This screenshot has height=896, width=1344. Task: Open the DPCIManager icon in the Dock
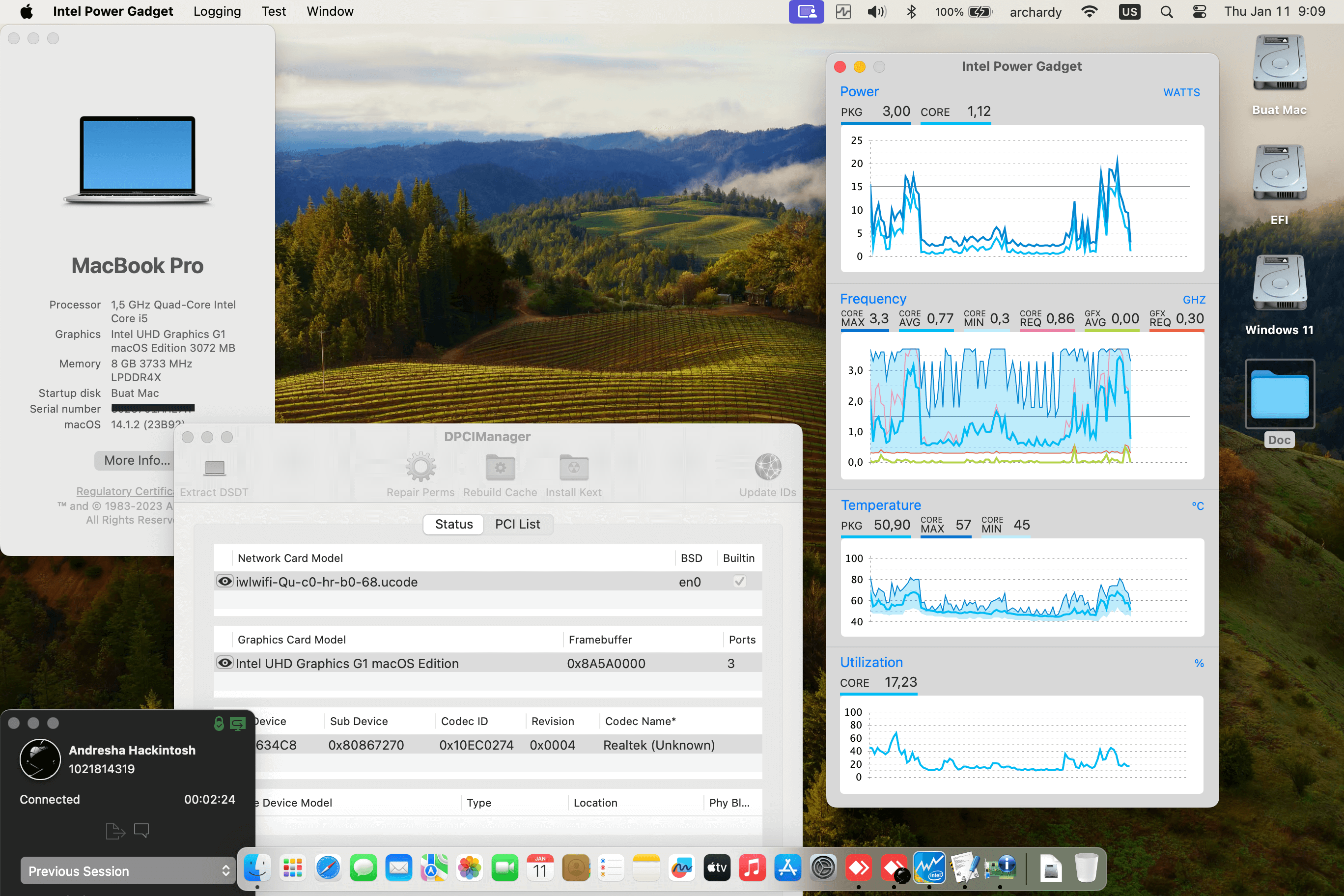[x=1000, y=868]
